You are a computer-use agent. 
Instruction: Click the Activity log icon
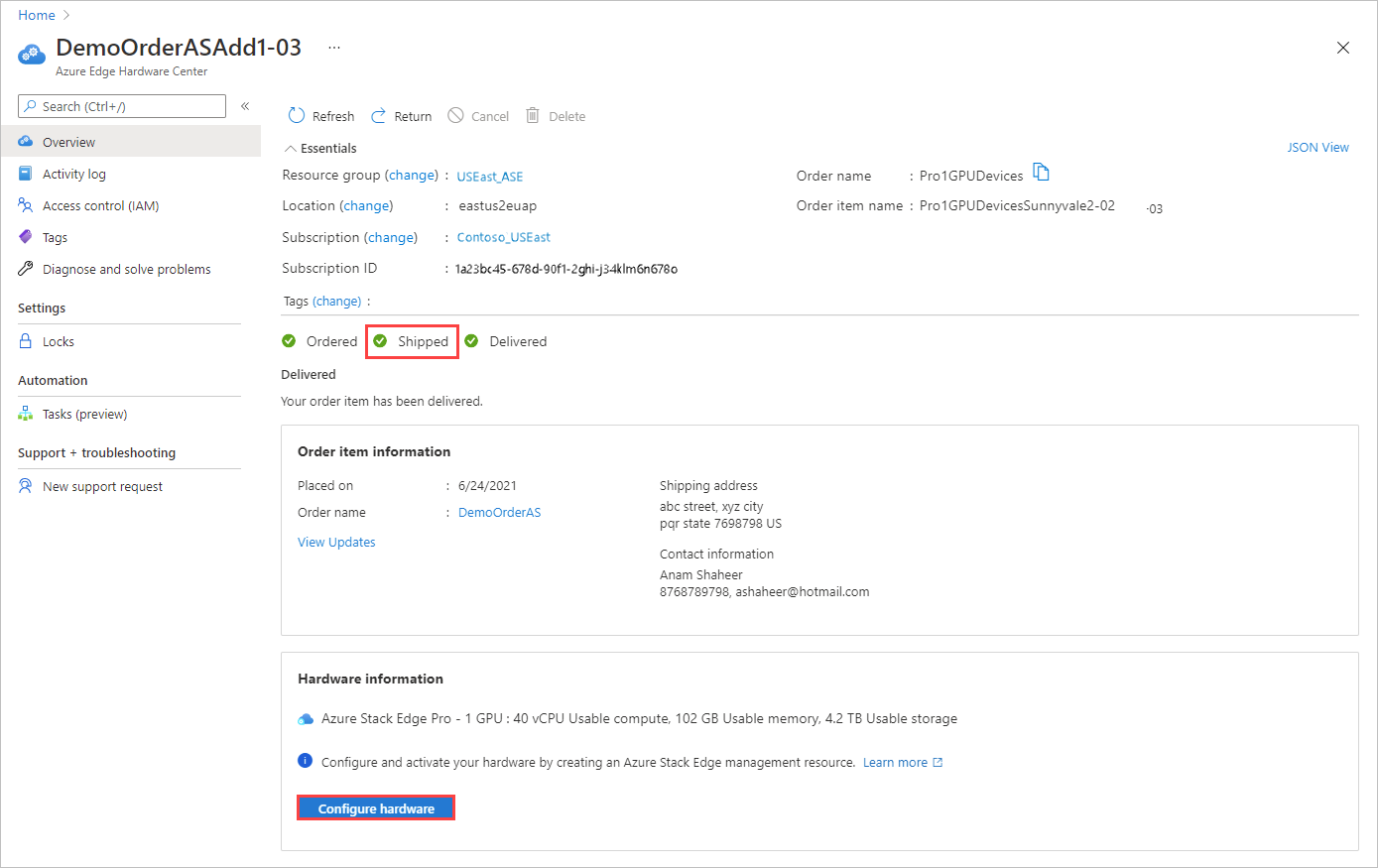(26, 174)
